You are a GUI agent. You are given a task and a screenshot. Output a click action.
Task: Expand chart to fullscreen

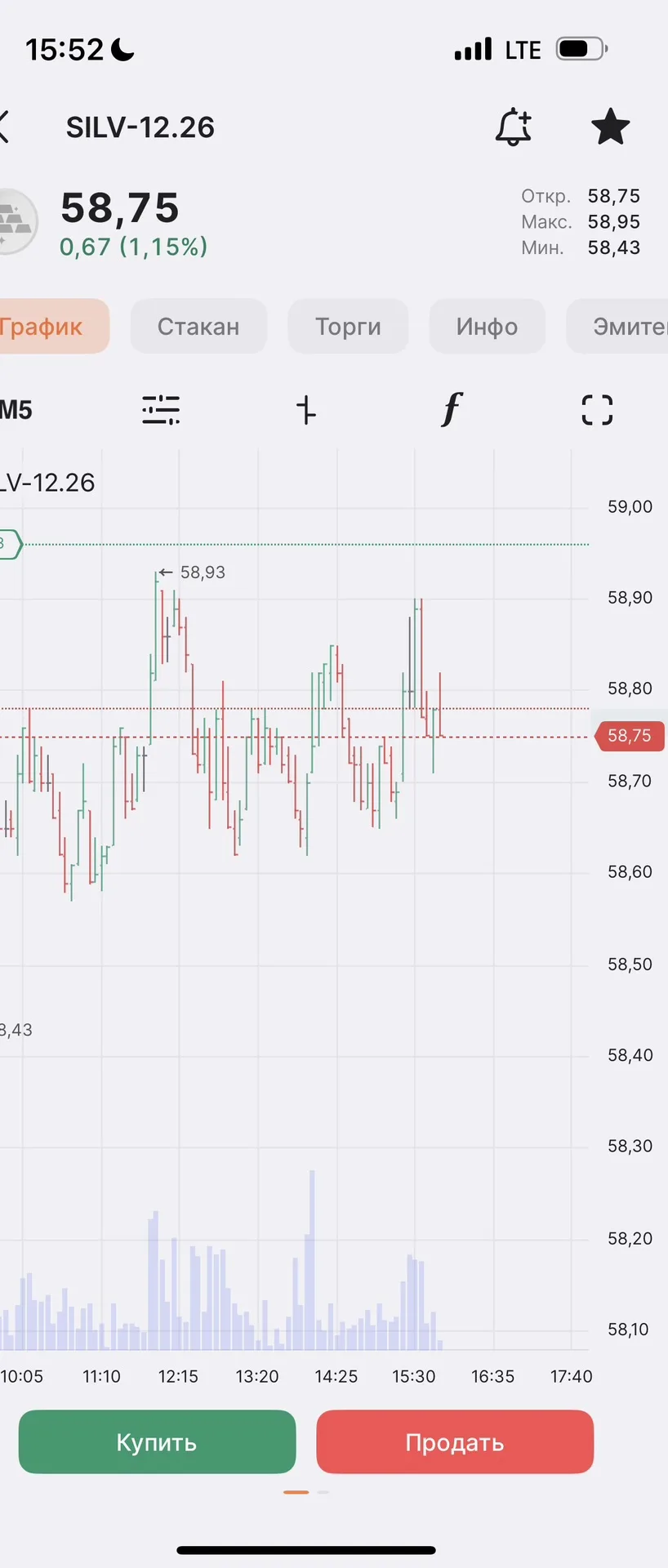597,410
